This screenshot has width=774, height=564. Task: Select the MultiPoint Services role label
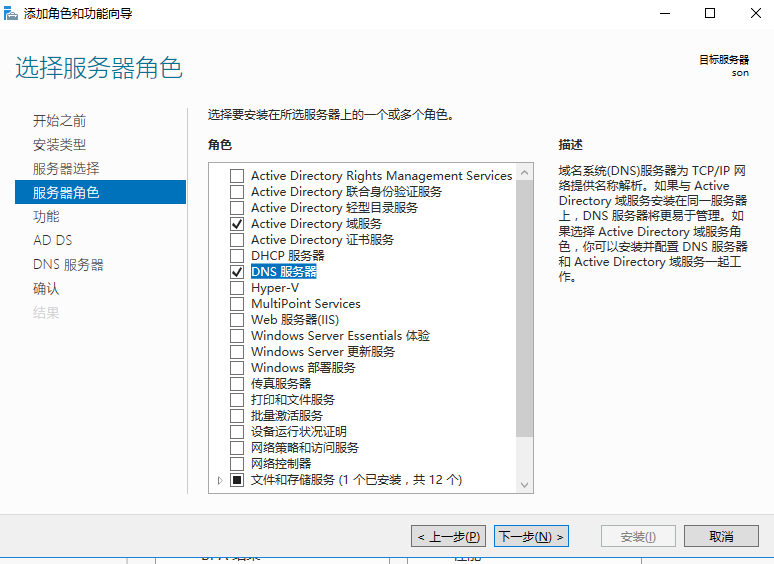(306, 303)
